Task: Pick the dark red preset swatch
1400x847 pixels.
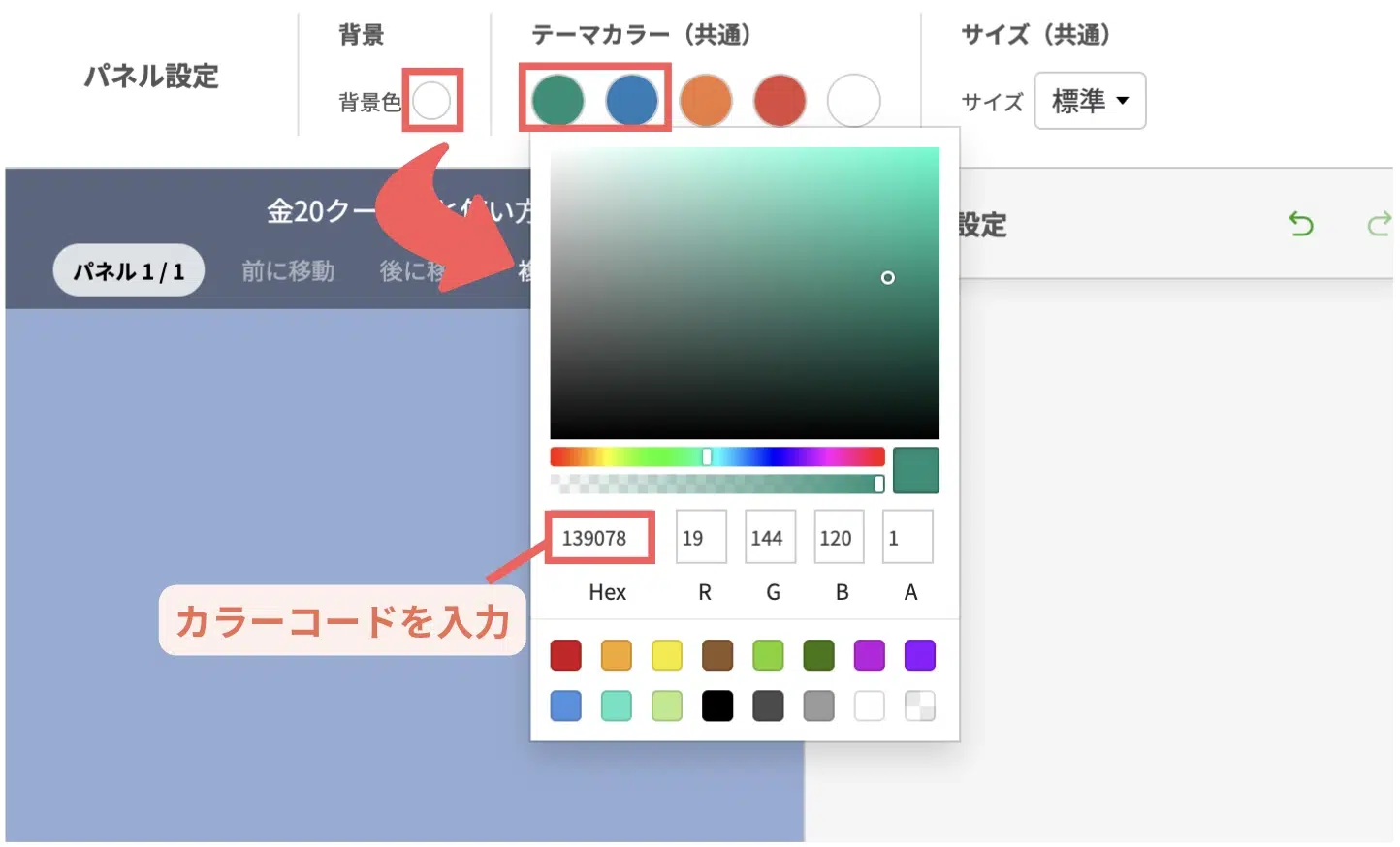Action: 566,655
